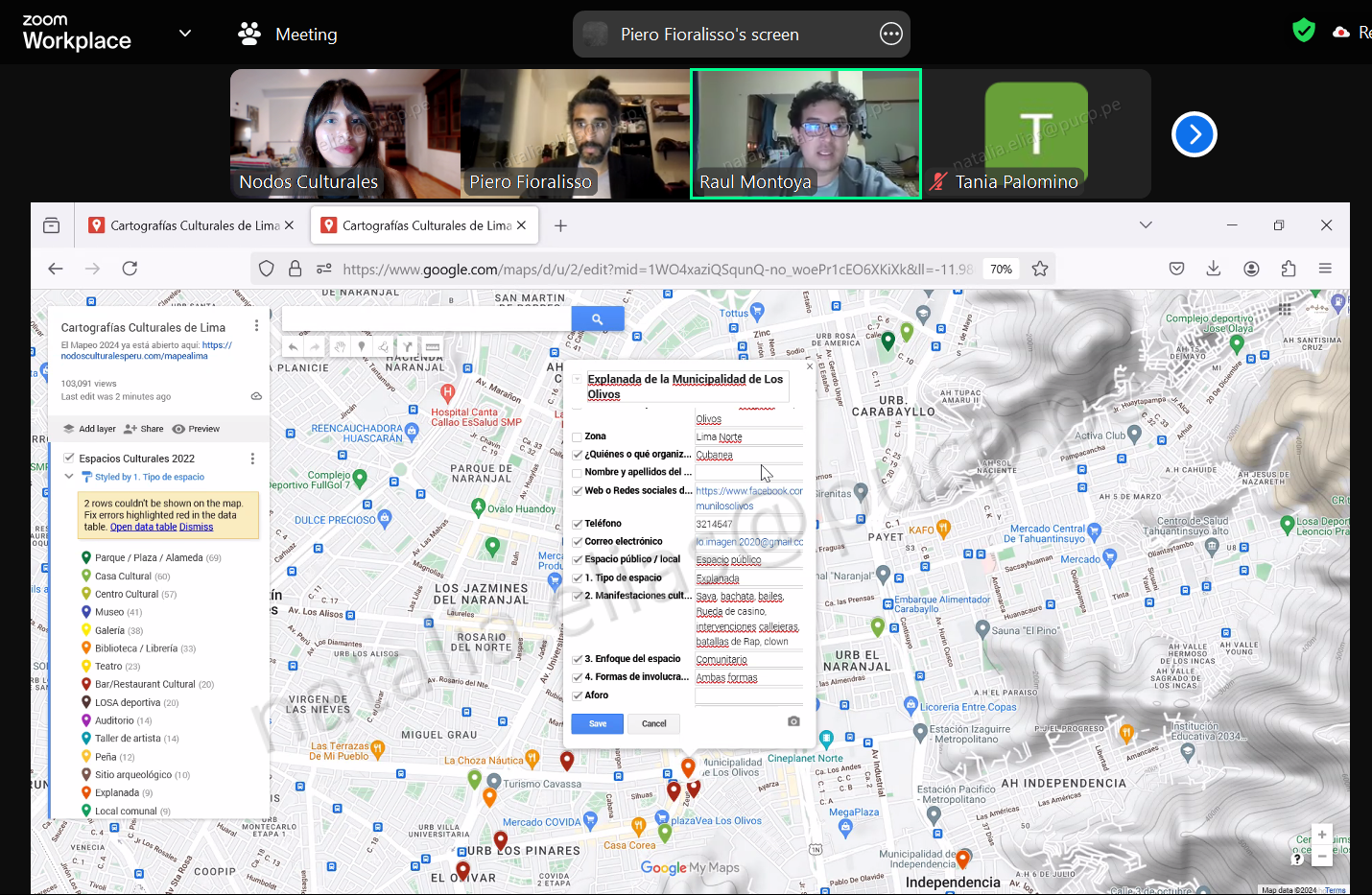1372x895 pixels.
Task: Click the 70% page zoom indicator
Action: [1001, 269]
